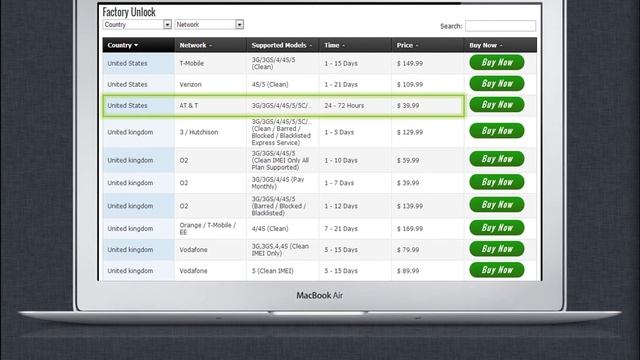640x360 pixels.
Task: Click the 1 - 5 Days time cell
Action: click(x=355, y=132)
